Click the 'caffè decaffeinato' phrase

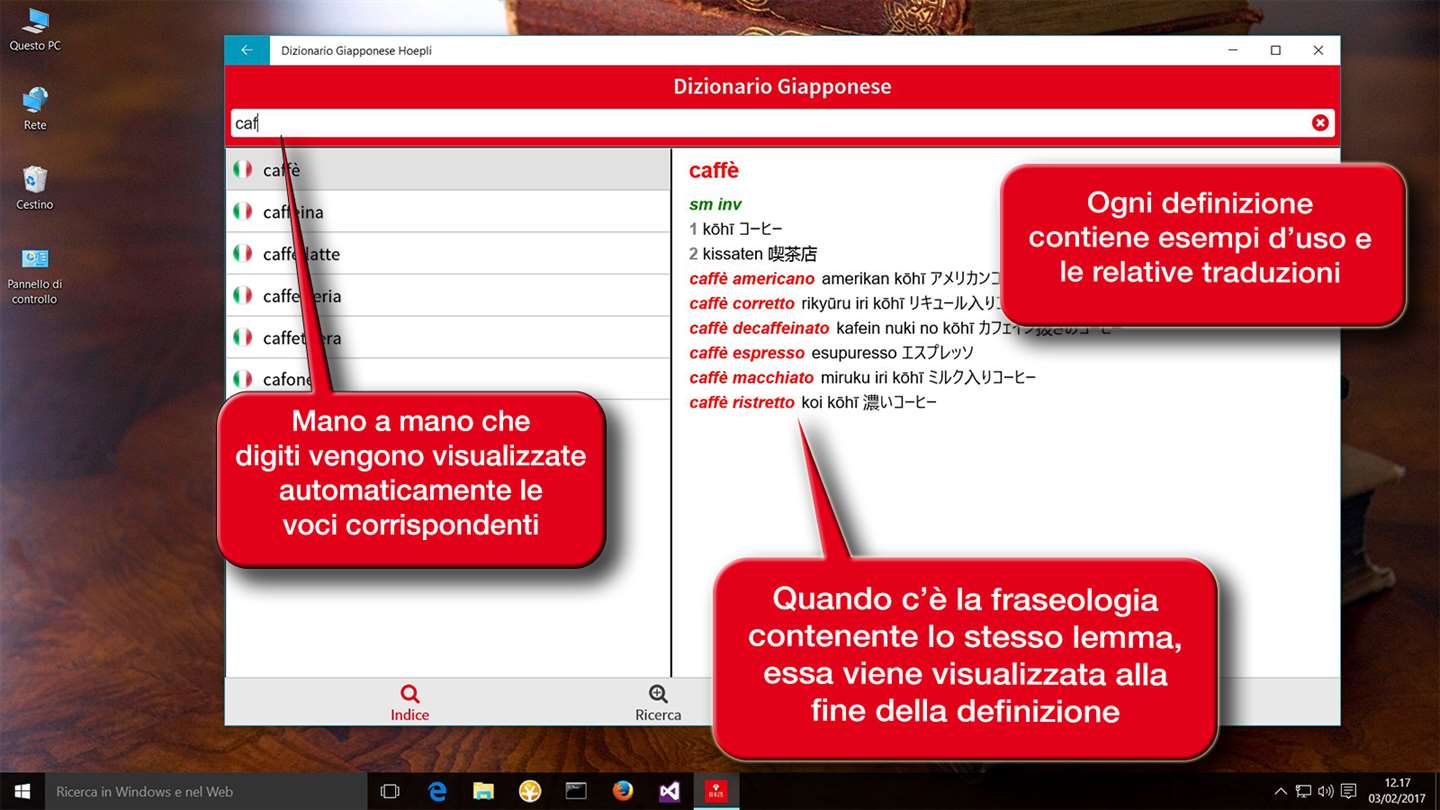759,328
